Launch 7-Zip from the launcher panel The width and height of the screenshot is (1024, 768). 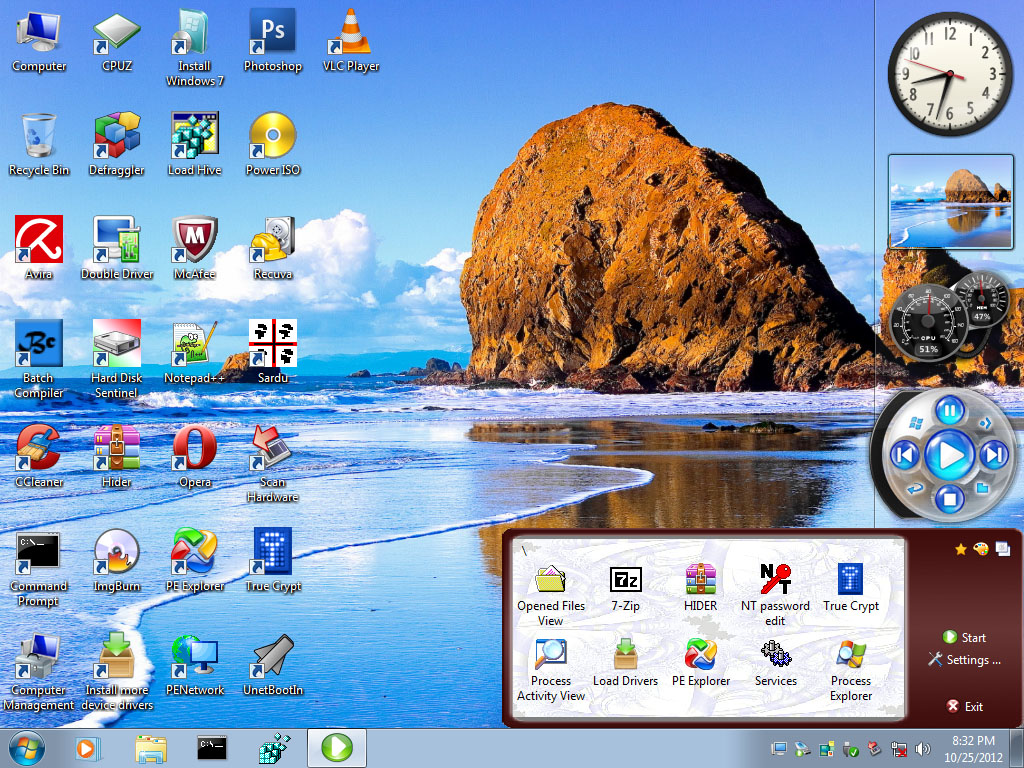[625, 588]
